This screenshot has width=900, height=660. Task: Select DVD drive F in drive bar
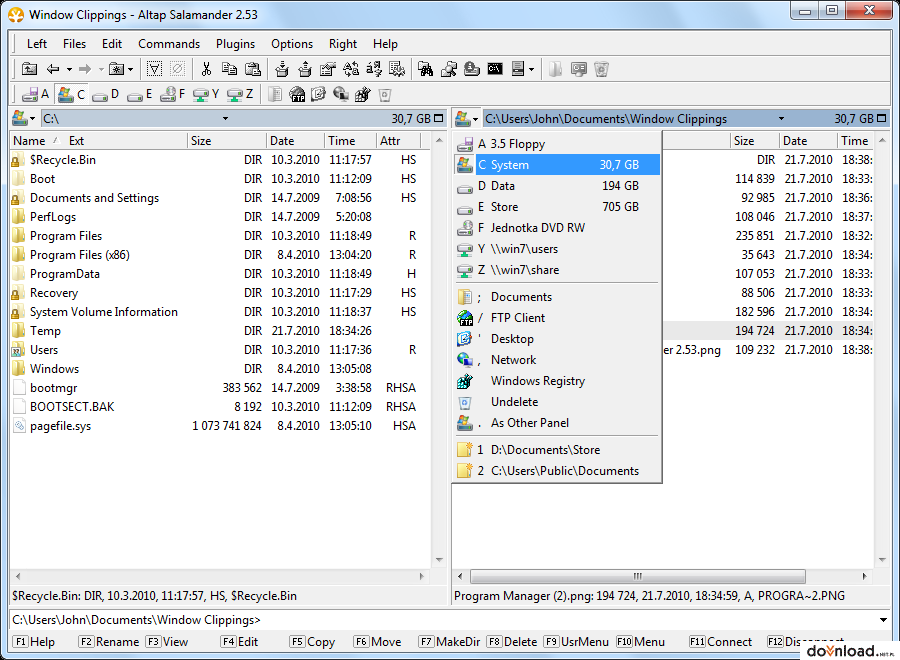pyautogui.click(x=173, y=95)
